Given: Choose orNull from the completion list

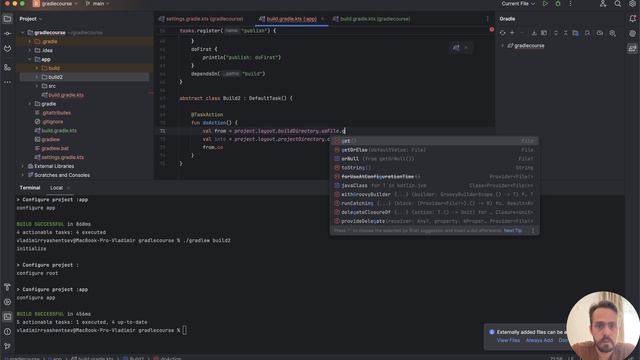Looking at the screenshot, I should click(x=434, y=159).
